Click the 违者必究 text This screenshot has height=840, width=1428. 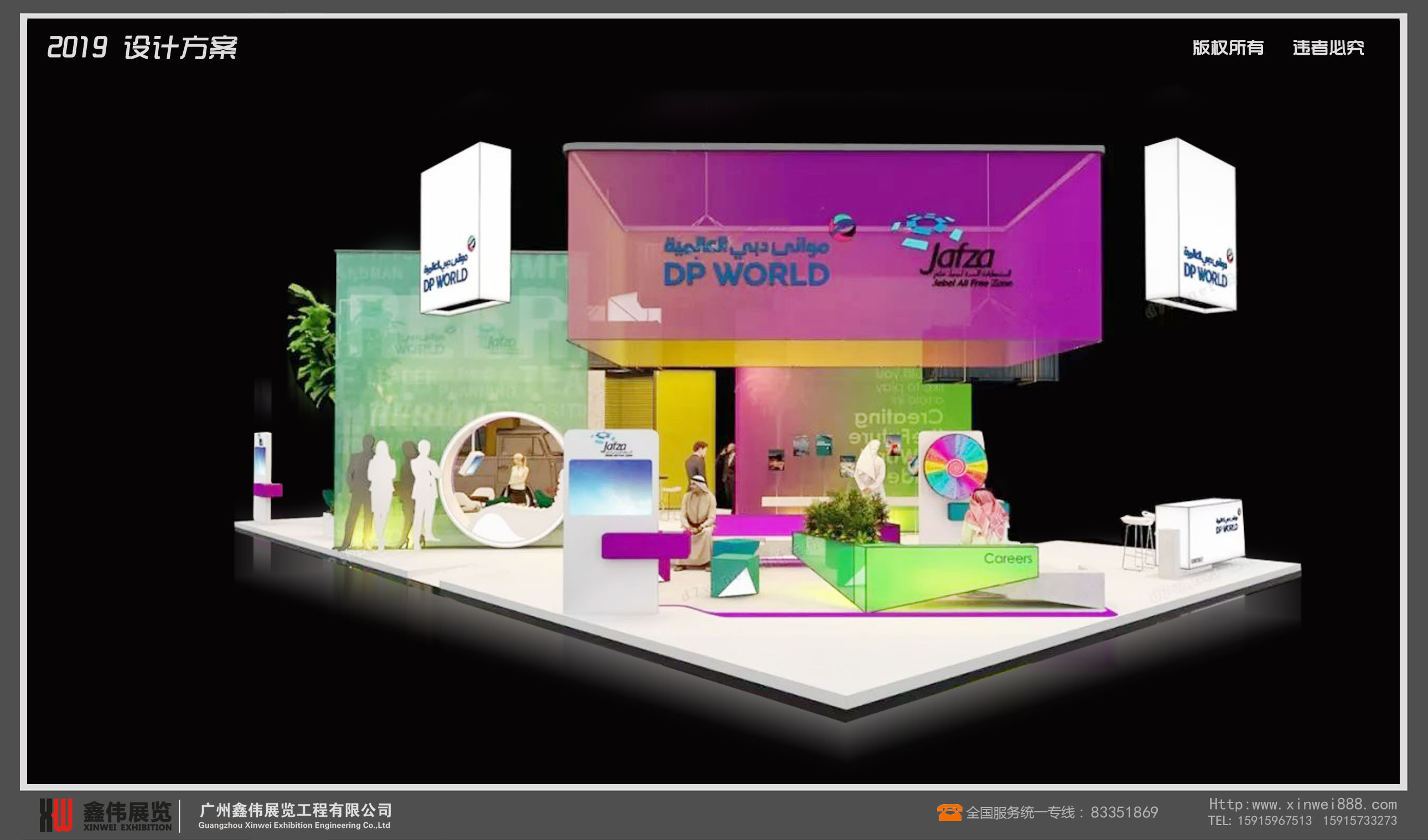tap(1328, 48)
